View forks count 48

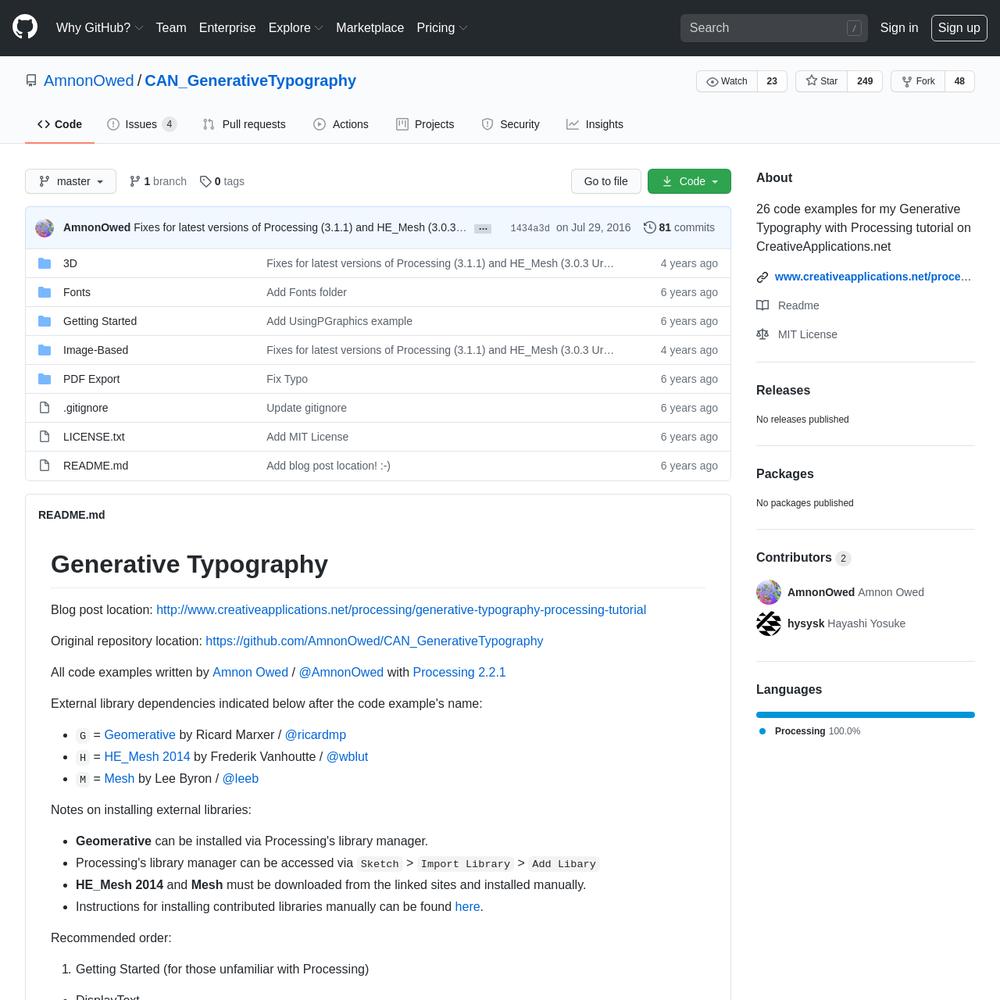959,81
